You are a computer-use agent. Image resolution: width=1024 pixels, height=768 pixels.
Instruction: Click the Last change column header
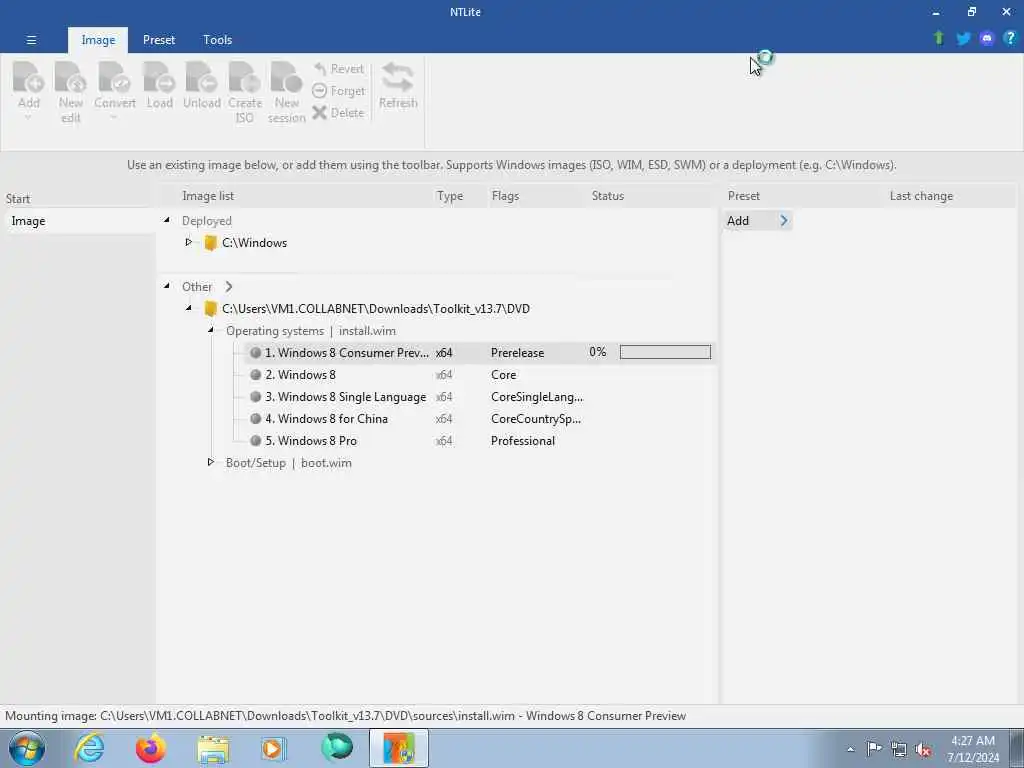click(x=921, y=196)
